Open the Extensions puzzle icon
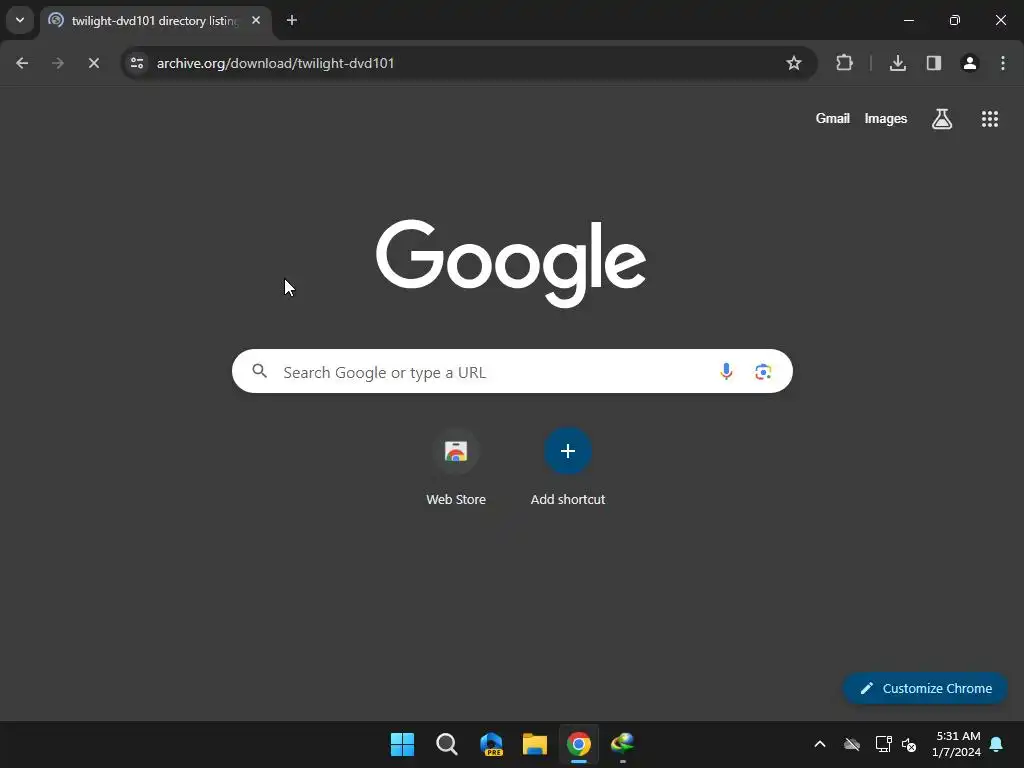The height and width of the screenshot is (768, 1024). 844,63
